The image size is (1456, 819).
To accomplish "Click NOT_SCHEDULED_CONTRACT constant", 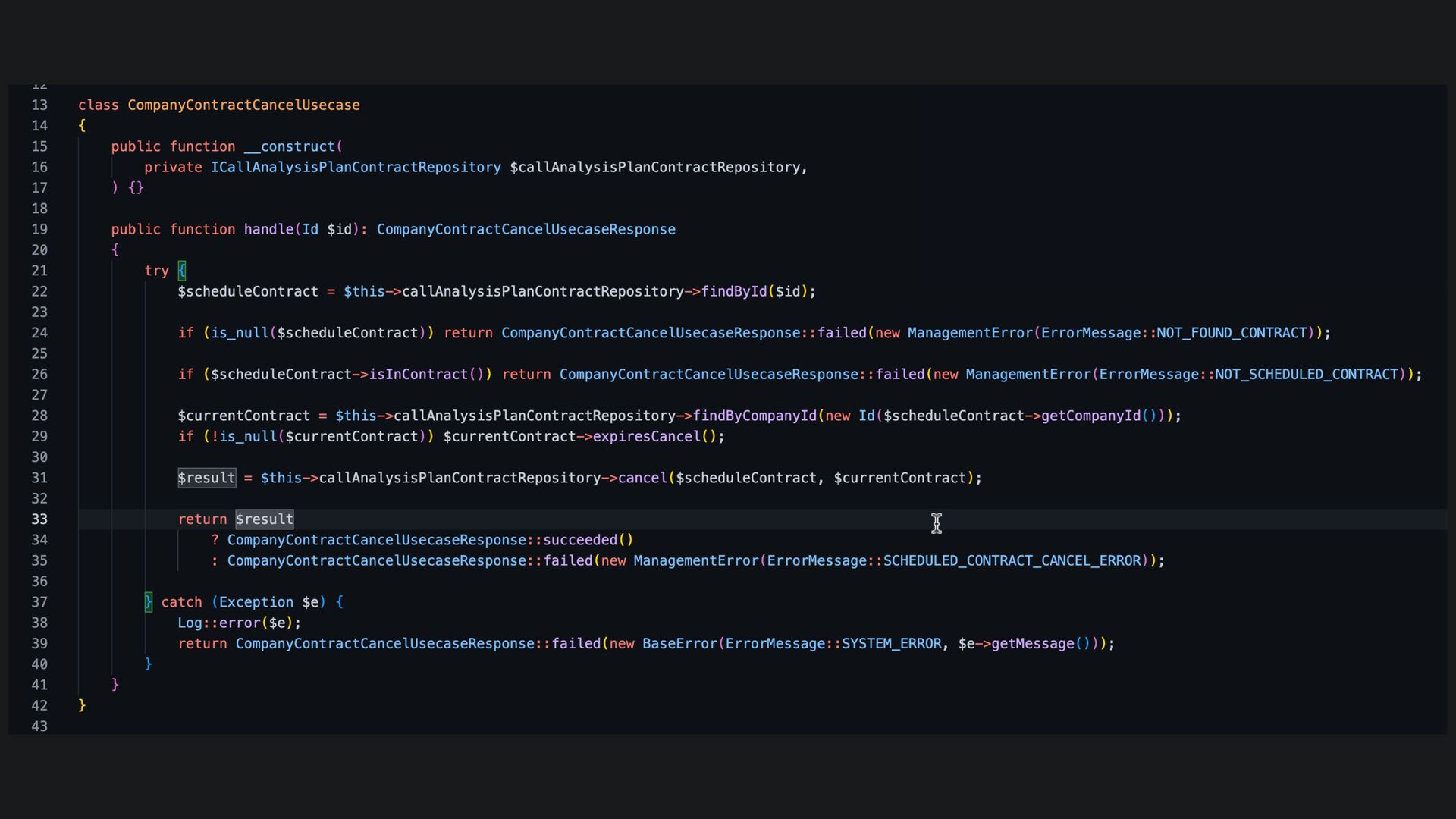I will [x=1306, y=375].
